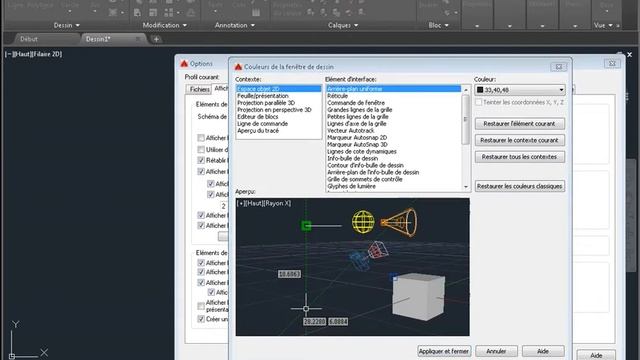Toggle the Créer un checkbox in Options window
Image resolution: width=640 pixels, height=360 pixels.
pyautogui.click(x=201, y=319)
